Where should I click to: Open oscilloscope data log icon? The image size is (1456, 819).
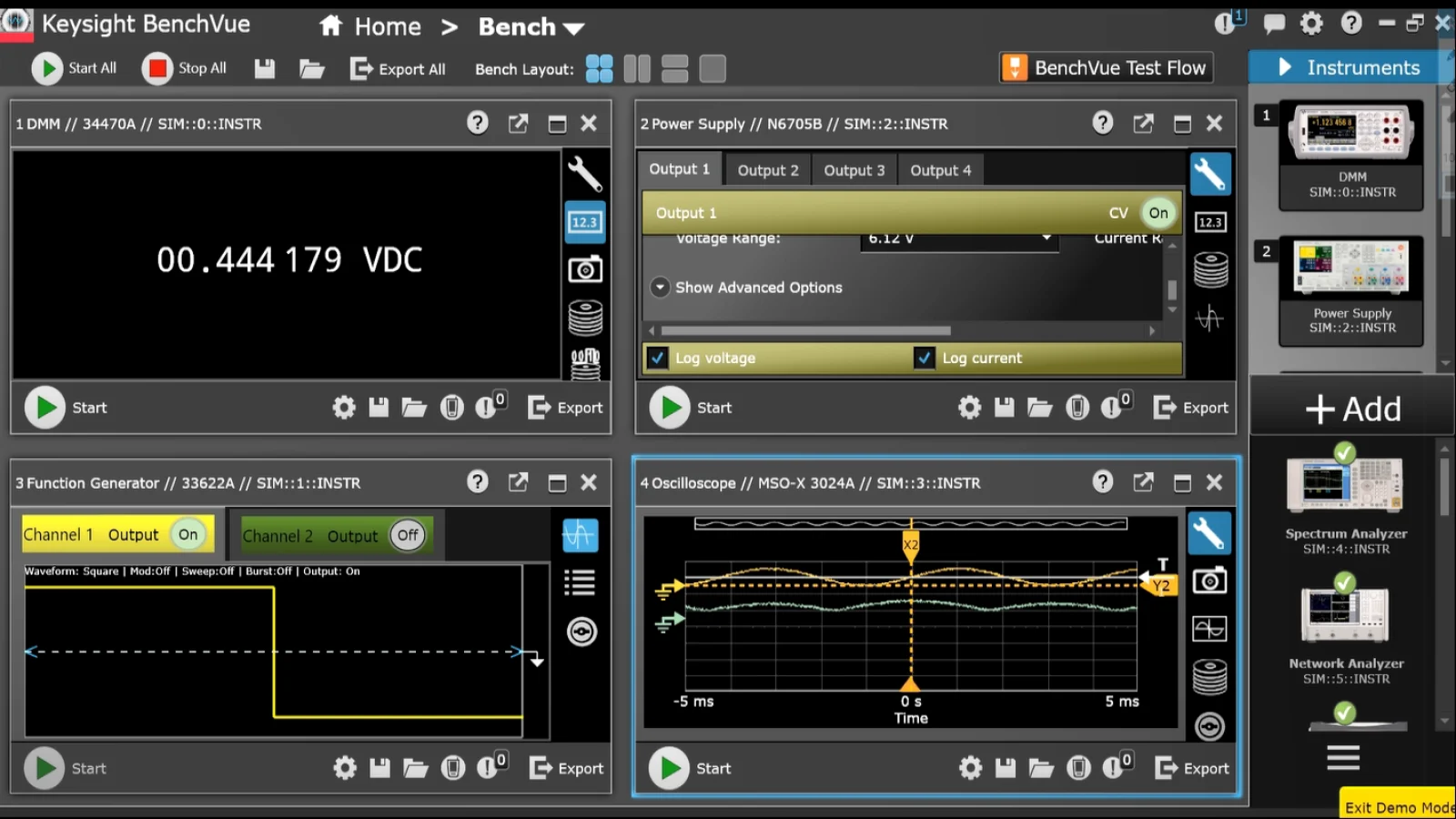(x=1208, y=677)
